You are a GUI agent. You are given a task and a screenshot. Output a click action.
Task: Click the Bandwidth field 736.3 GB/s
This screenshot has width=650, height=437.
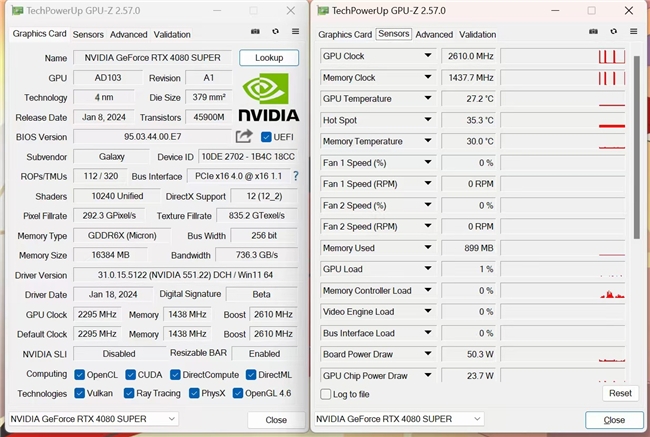click(257, 255)
